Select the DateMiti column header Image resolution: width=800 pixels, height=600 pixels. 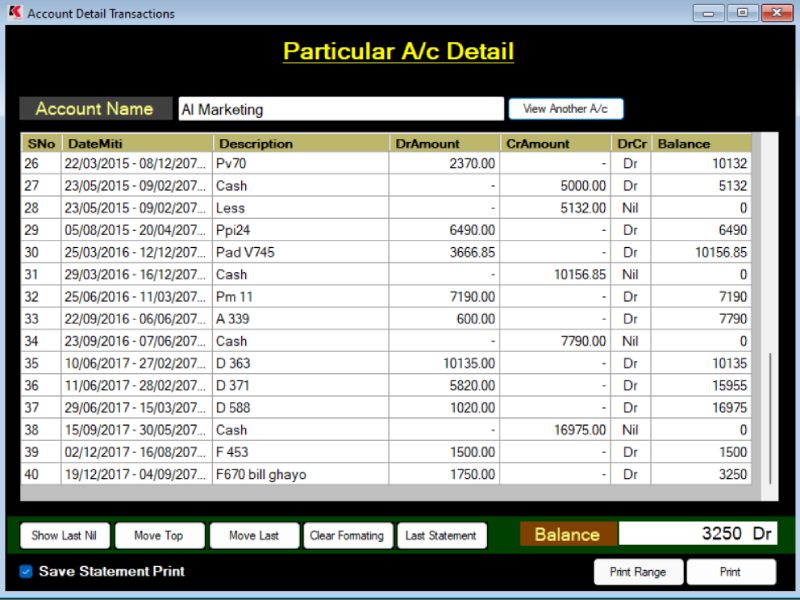coord(138,144)
